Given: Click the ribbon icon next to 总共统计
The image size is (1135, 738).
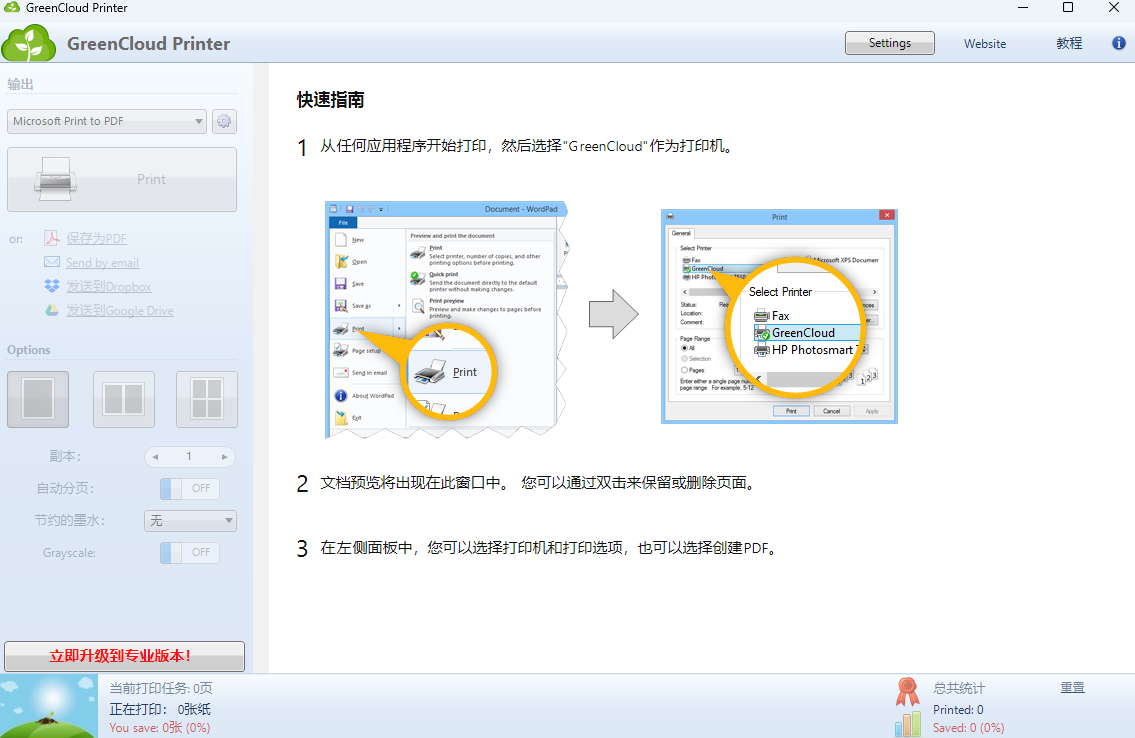Looking at the screenshot, I should pos(908,689).
